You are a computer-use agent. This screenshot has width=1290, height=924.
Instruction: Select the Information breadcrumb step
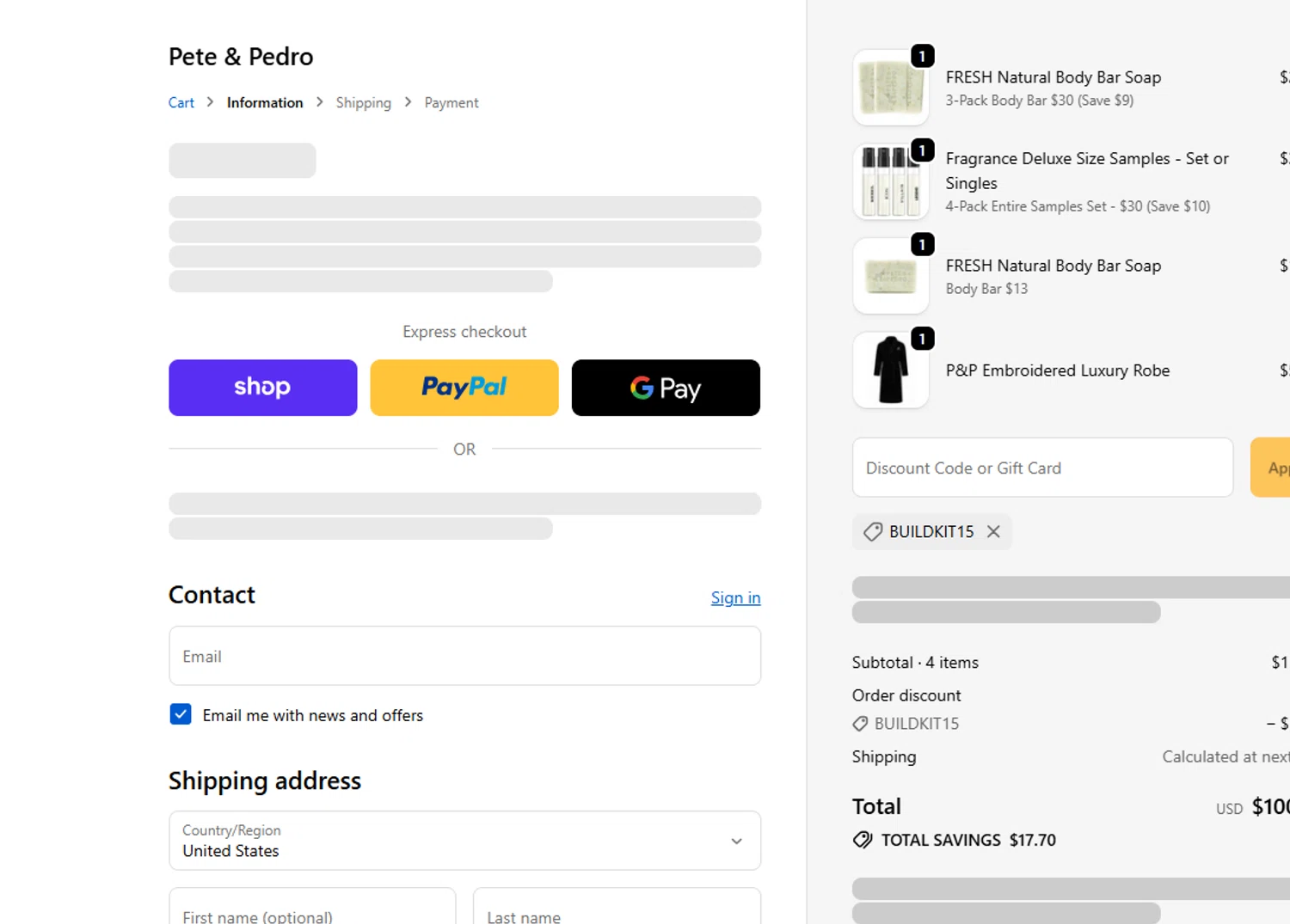point(265,102)
